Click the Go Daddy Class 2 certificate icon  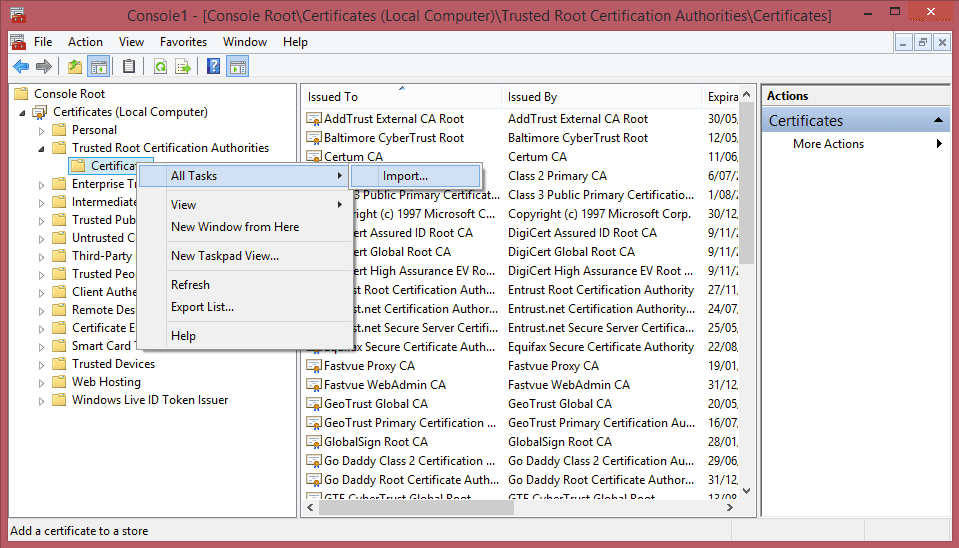[x=314, y=461]
